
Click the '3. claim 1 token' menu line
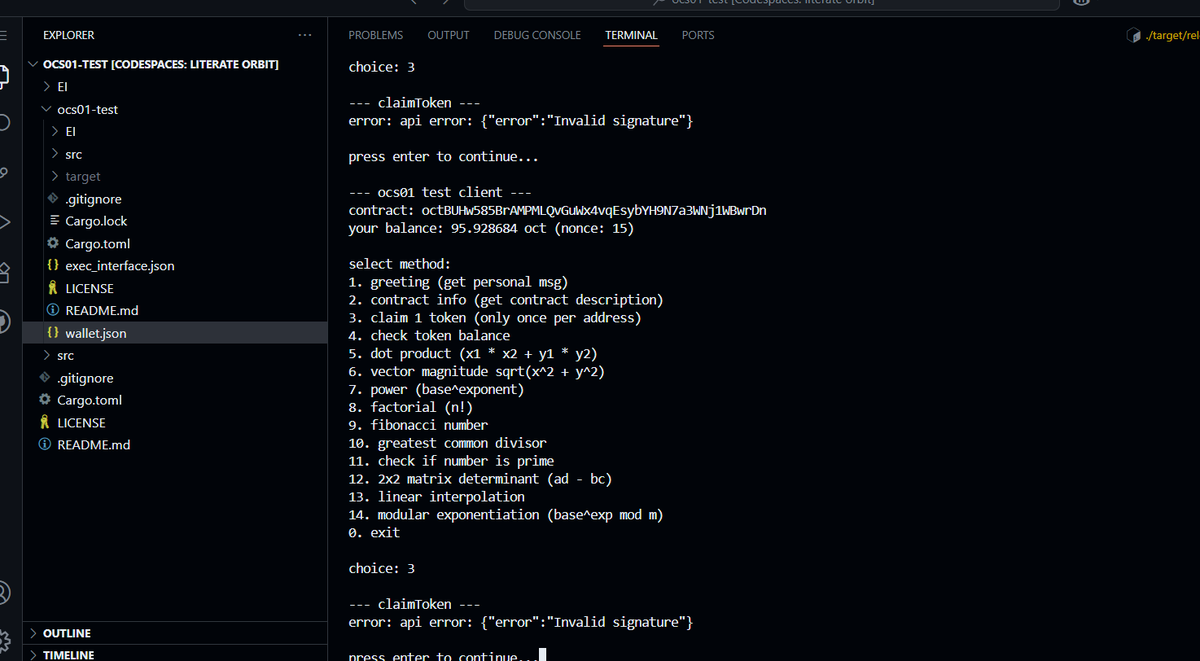[494, 318]
